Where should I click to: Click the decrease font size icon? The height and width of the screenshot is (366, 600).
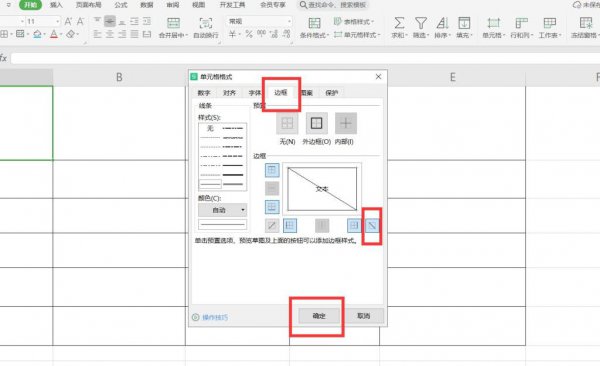pos(80,21)
